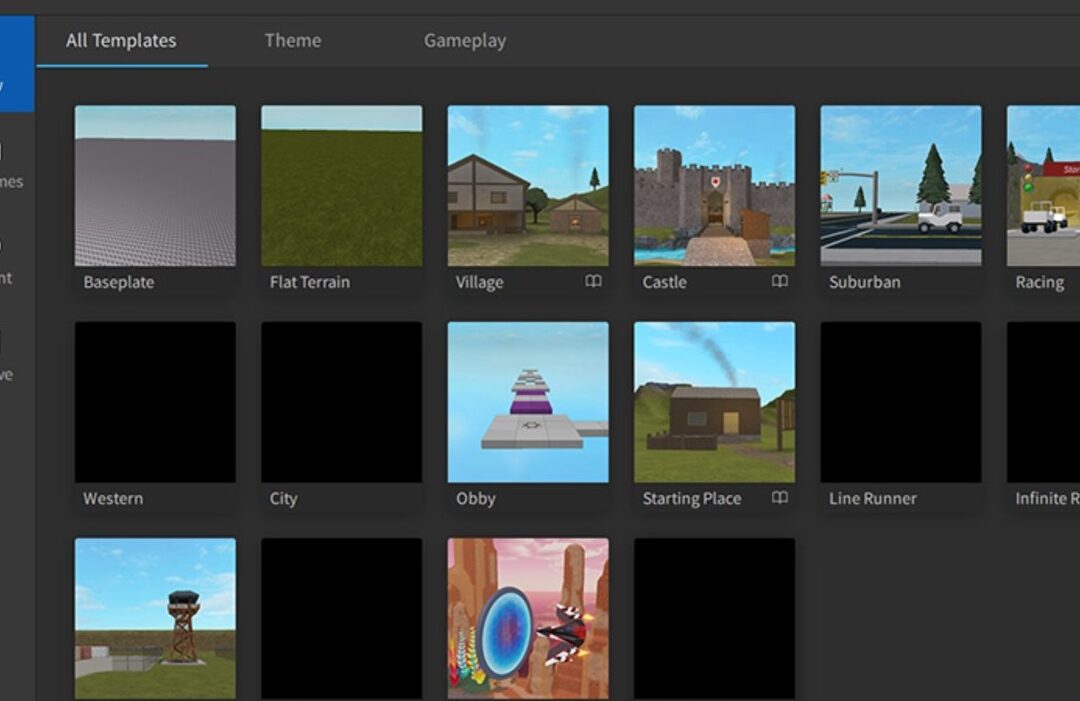Image resolution: width=1080 pixels, height=701 pixels.
Task: Open the Western template
Action: 154,400
